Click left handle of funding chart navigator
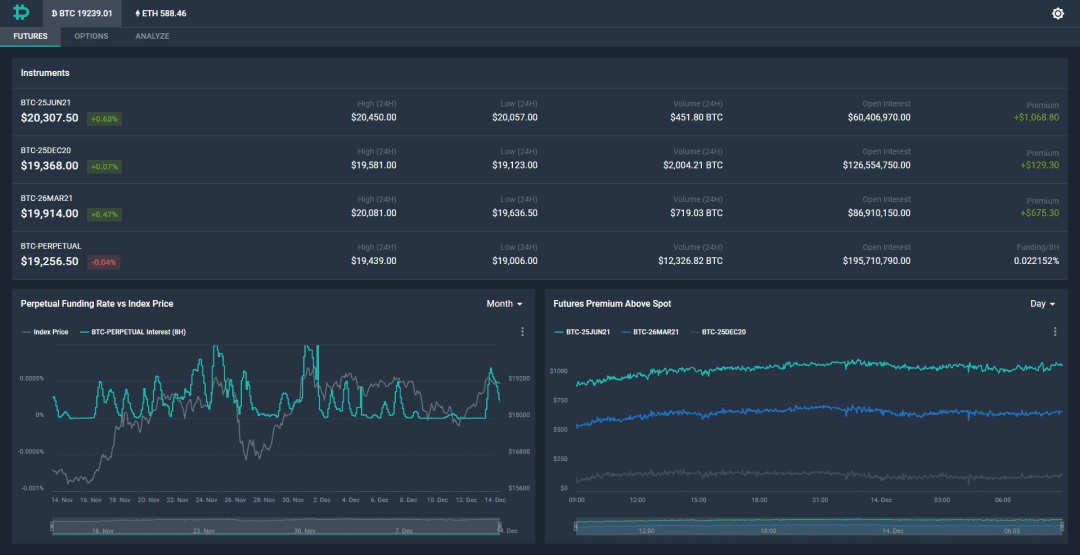1080x555 pixels. tap(52, 526)
